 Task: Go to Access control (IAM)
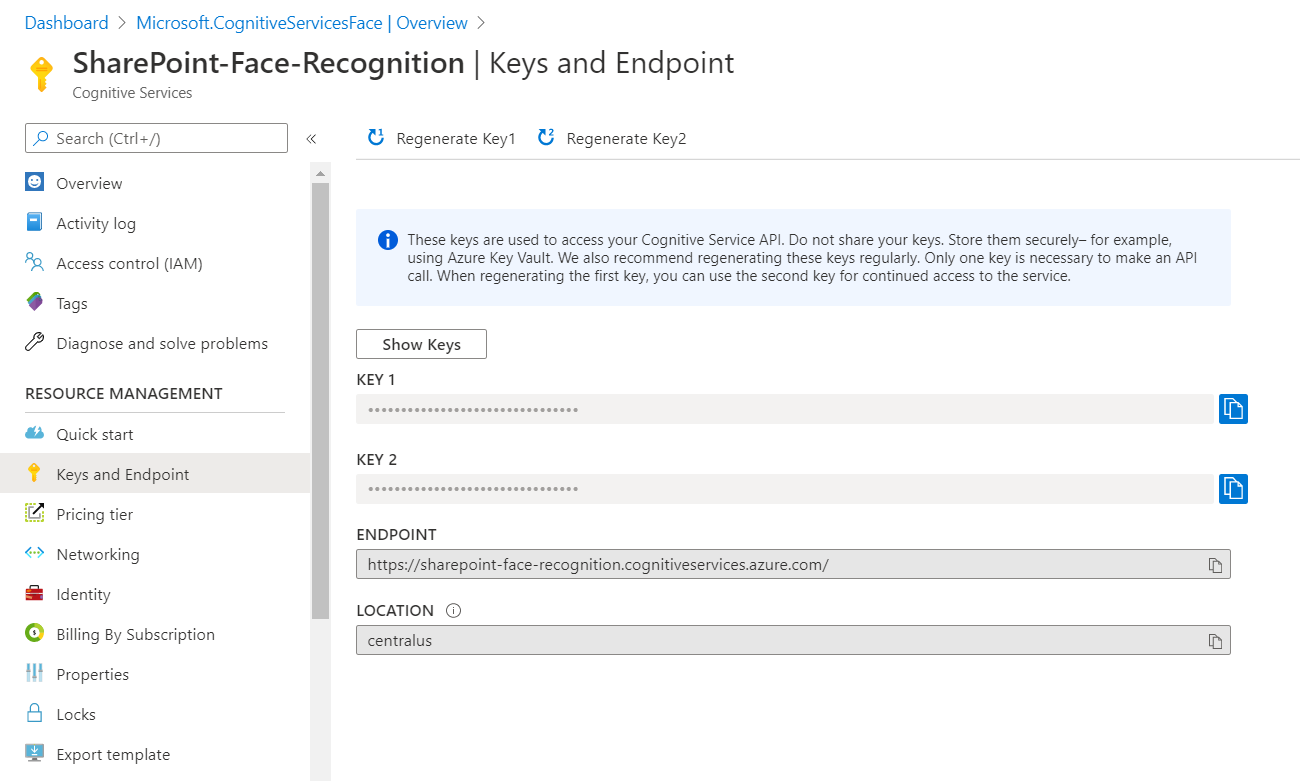click(x=129, y=264)
